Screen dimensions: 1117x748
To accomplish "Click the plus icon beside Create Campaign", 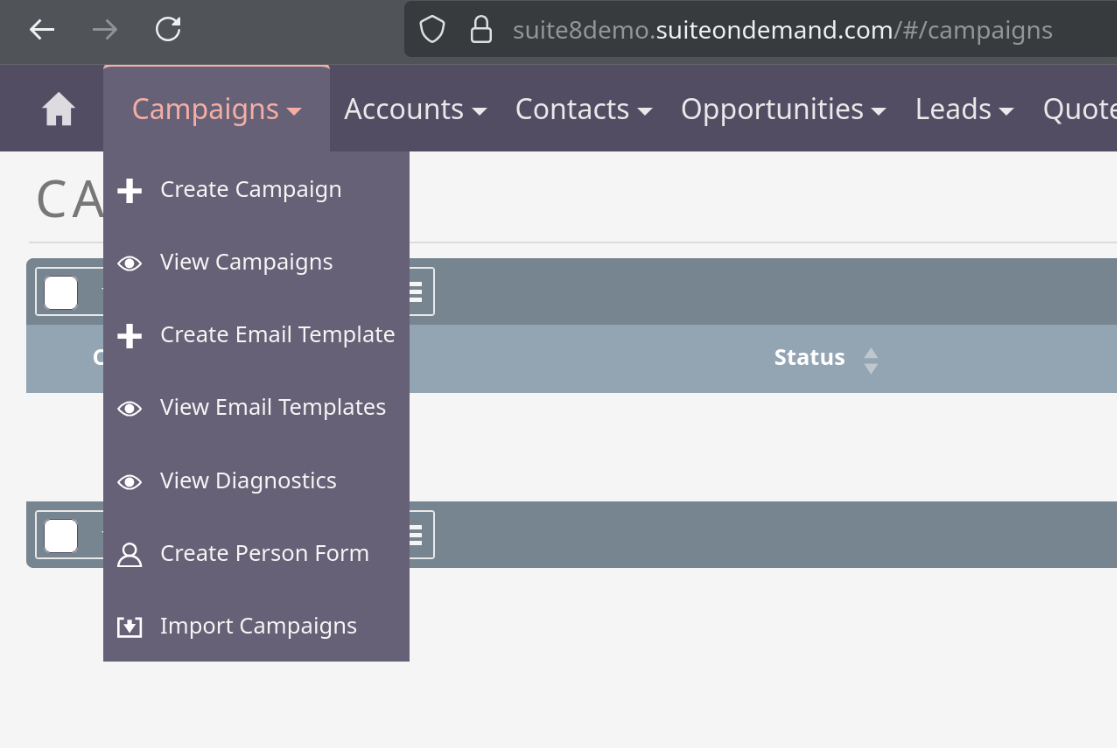I will (x=130, y=190).
